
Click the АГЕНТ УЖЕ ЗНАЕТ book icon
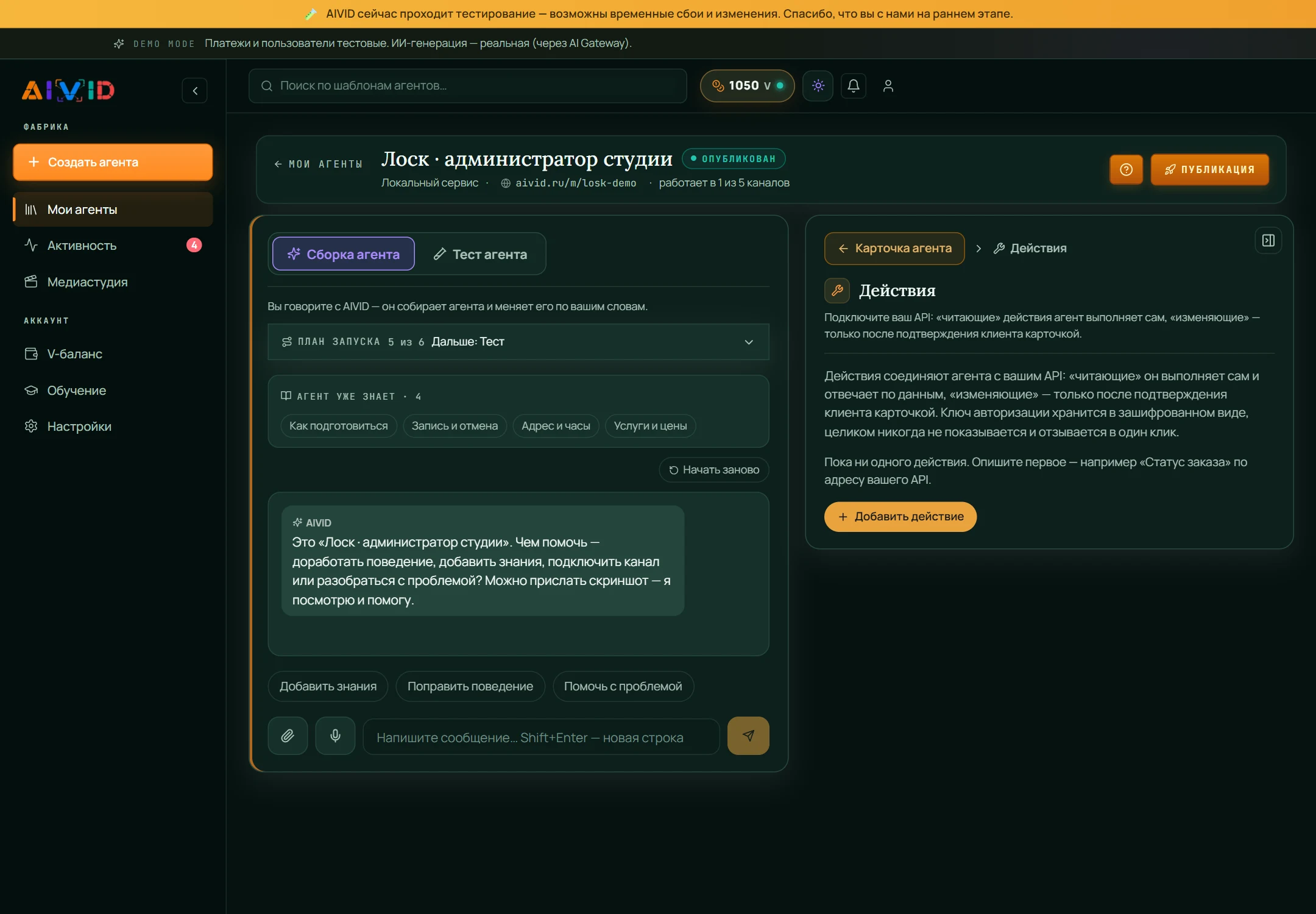click(286, 396)
